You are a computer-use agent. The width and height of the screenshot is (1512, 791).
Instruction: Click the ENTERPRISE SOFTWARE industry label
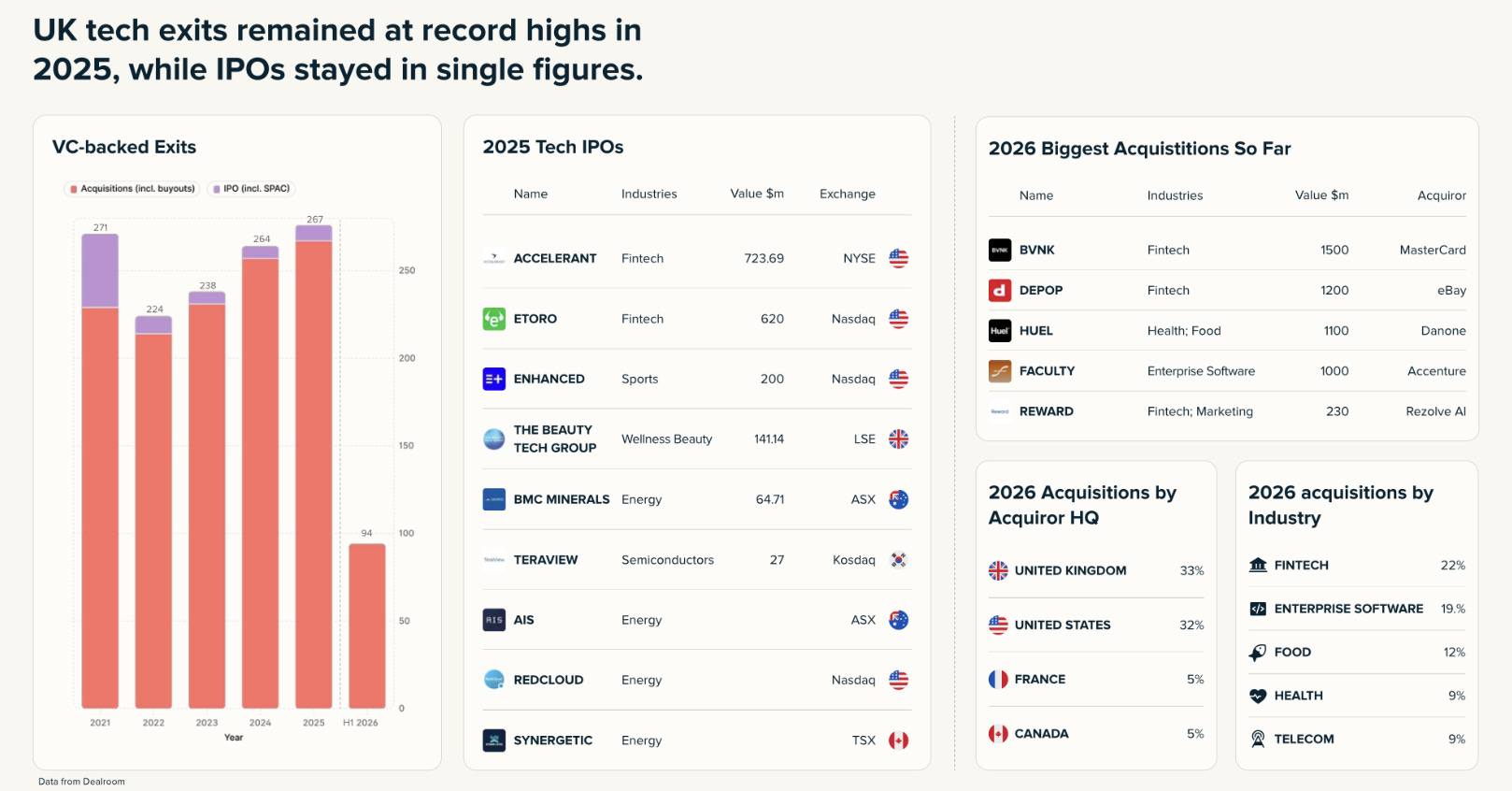[x=1349, y=609]
